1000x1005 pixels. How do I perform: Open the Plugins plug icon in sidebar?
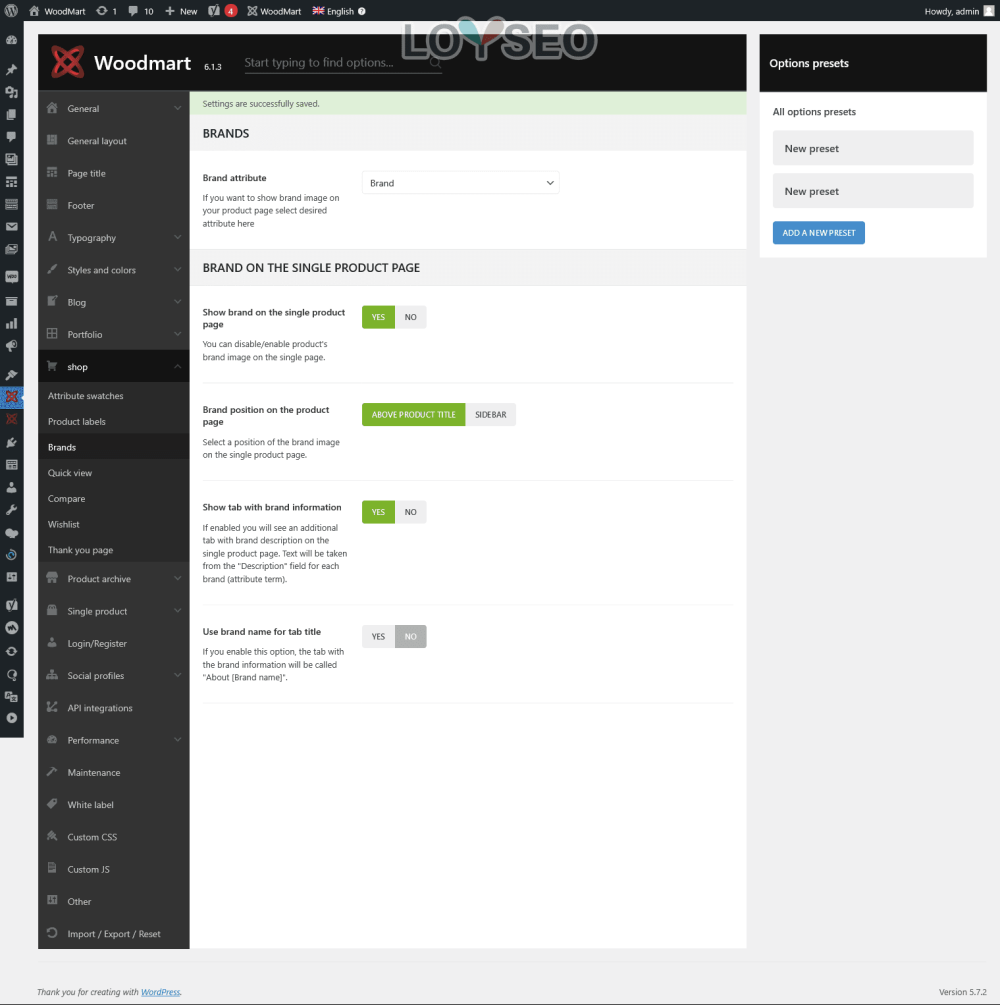click(12, 442)
